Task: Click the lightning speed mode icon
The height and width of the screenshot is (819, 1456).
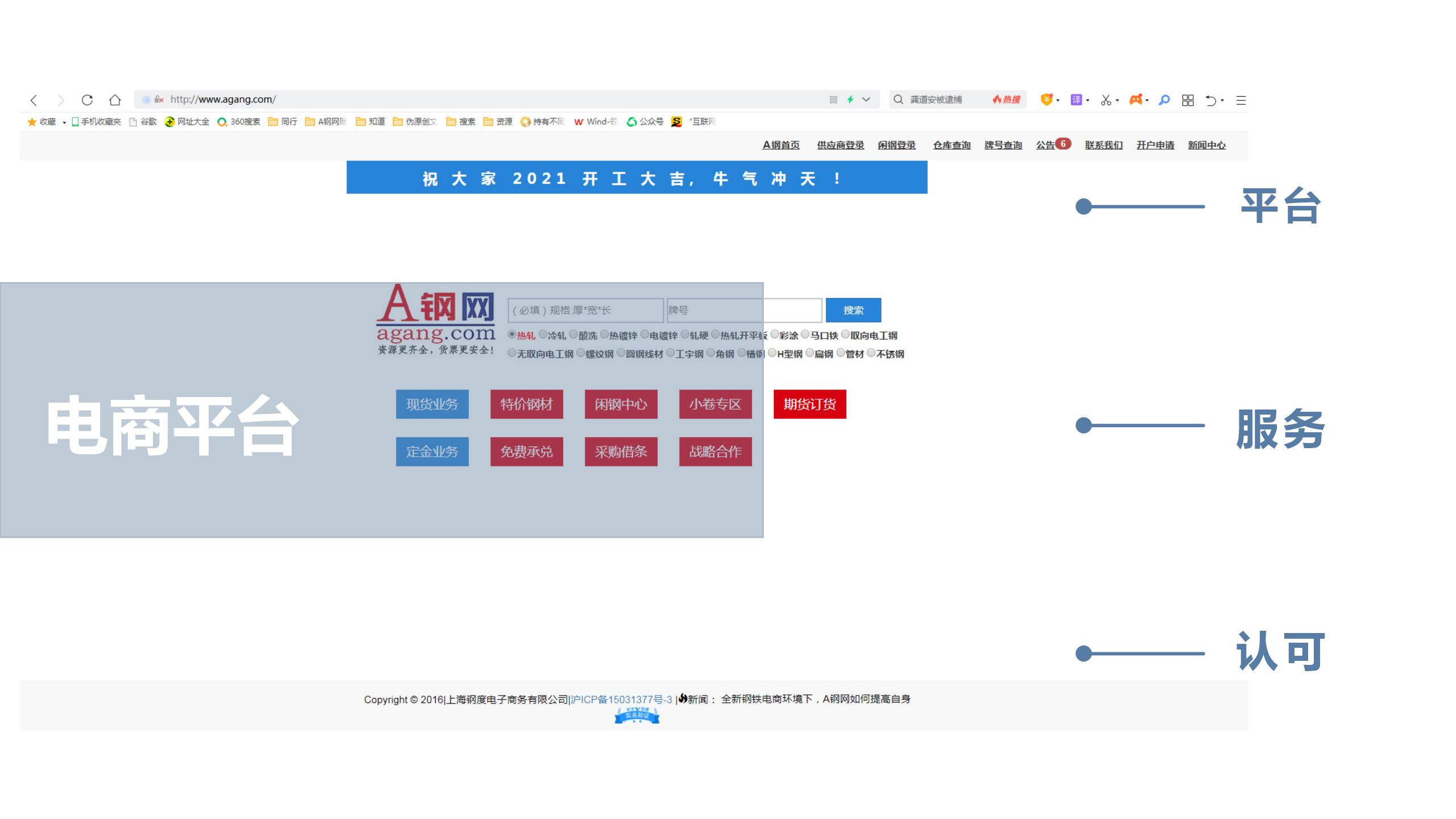Action: [850, 100]
